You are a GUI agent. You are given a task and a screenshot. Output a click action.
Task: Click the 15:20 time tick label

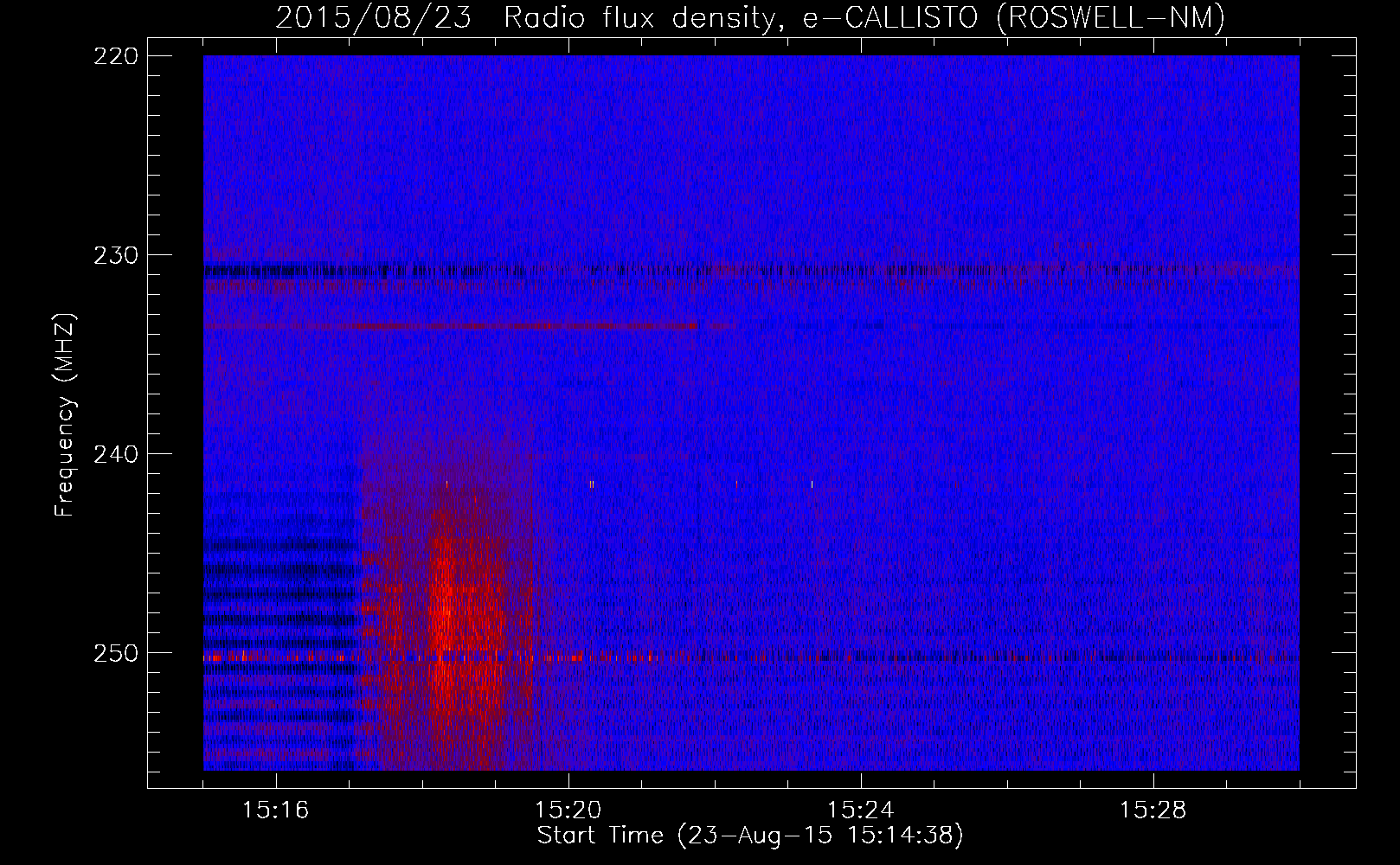click(x=568, y=810)
